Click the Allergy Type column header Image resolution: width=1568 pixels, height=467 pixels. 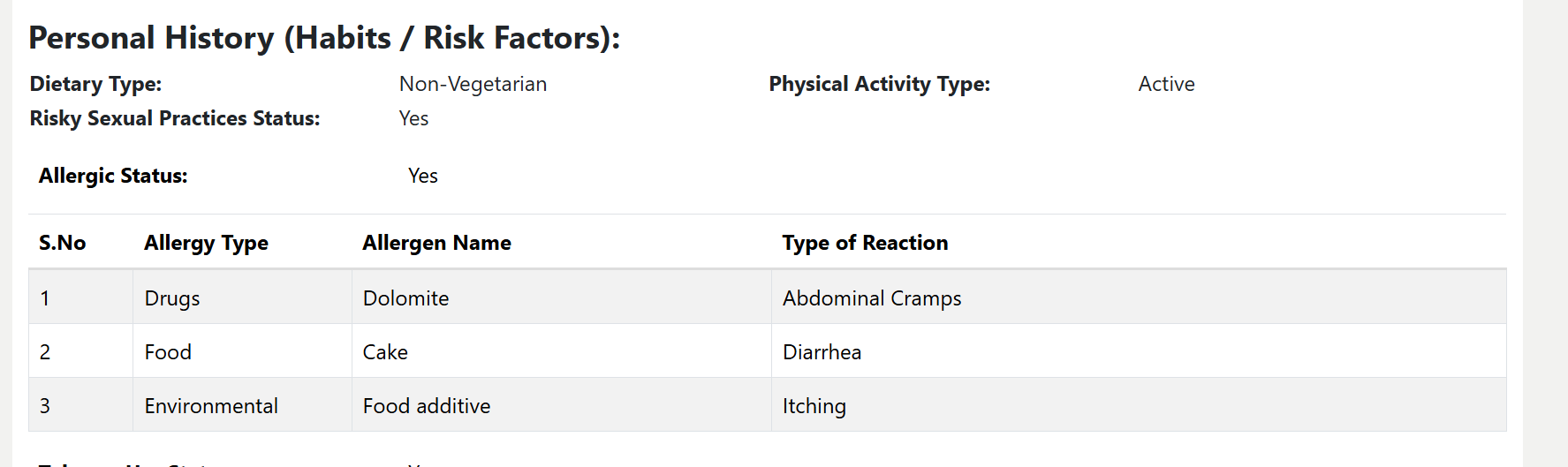tap(206, 243)
